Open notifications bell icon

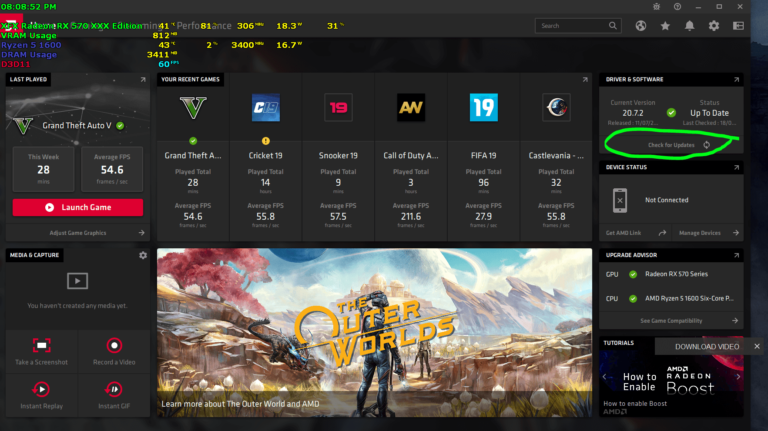tap(690, 25)
